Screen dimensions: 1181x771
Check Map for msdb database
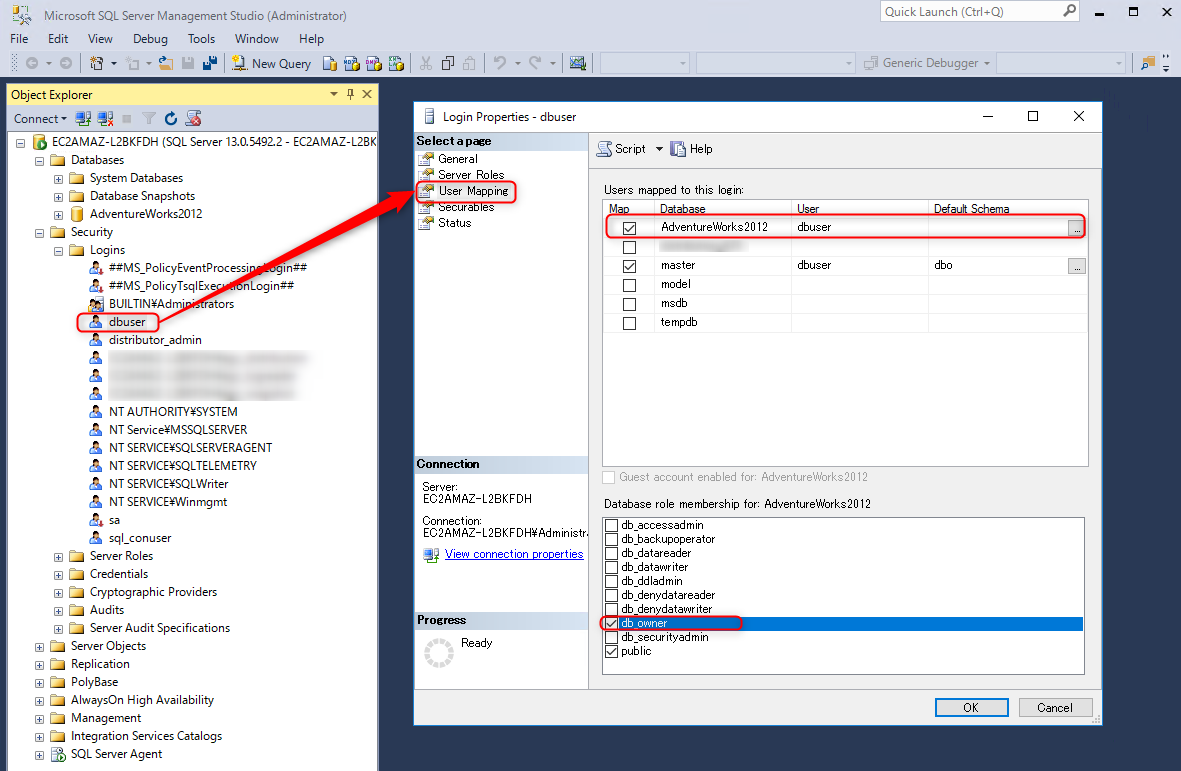(630, 304)
